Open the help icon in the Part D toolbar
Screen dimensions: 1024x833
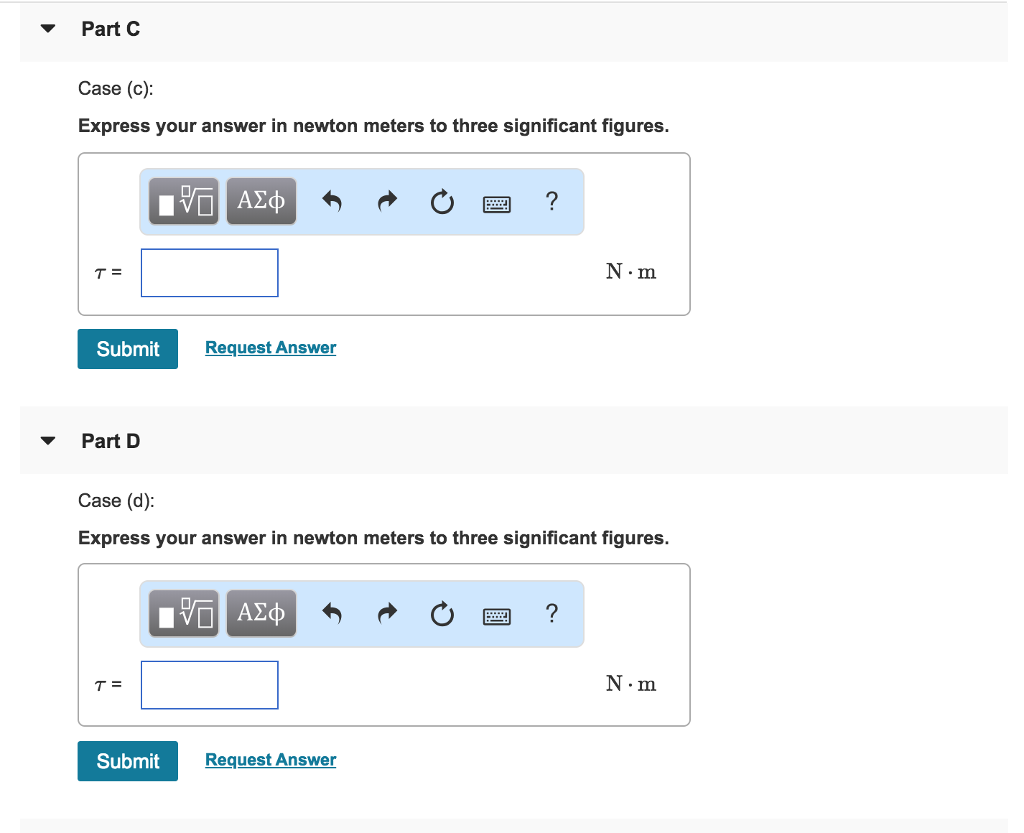[x=552, y=613]
